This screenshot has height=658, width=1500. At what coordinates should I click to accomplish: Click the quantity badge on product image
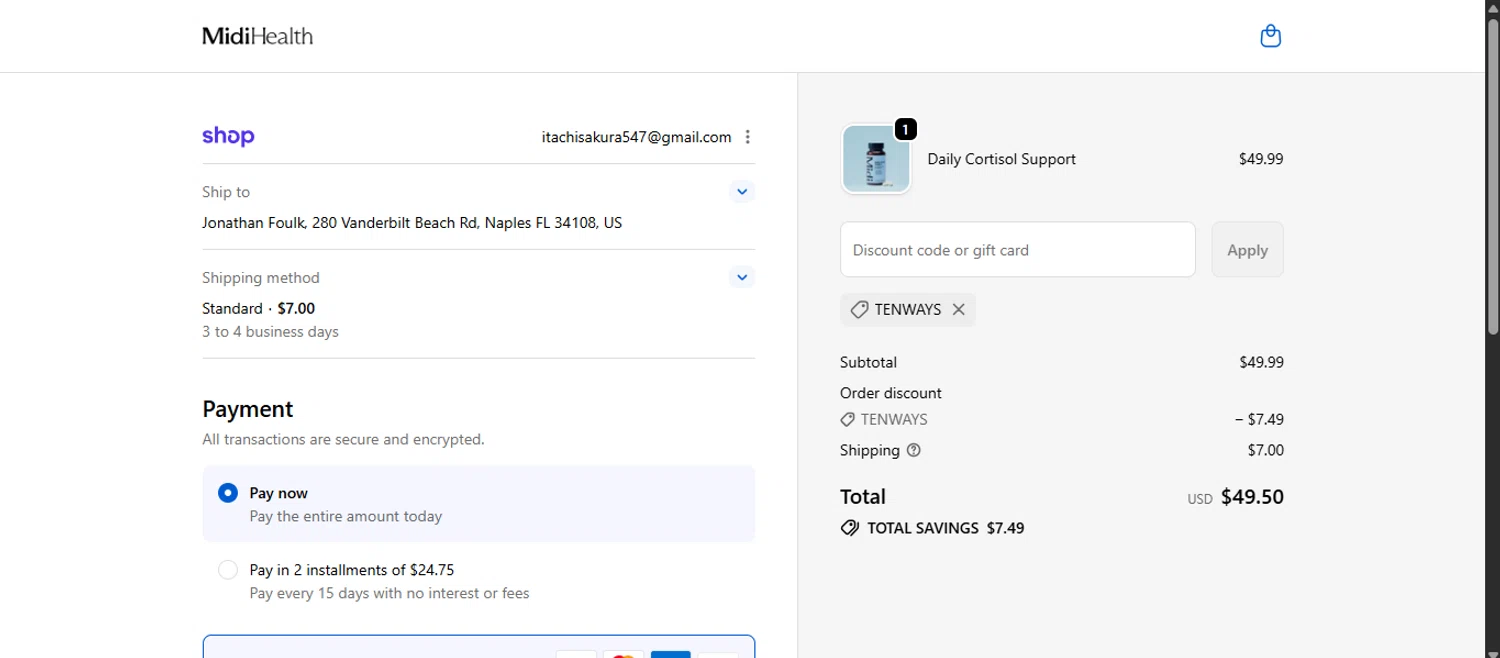point(905,129)
